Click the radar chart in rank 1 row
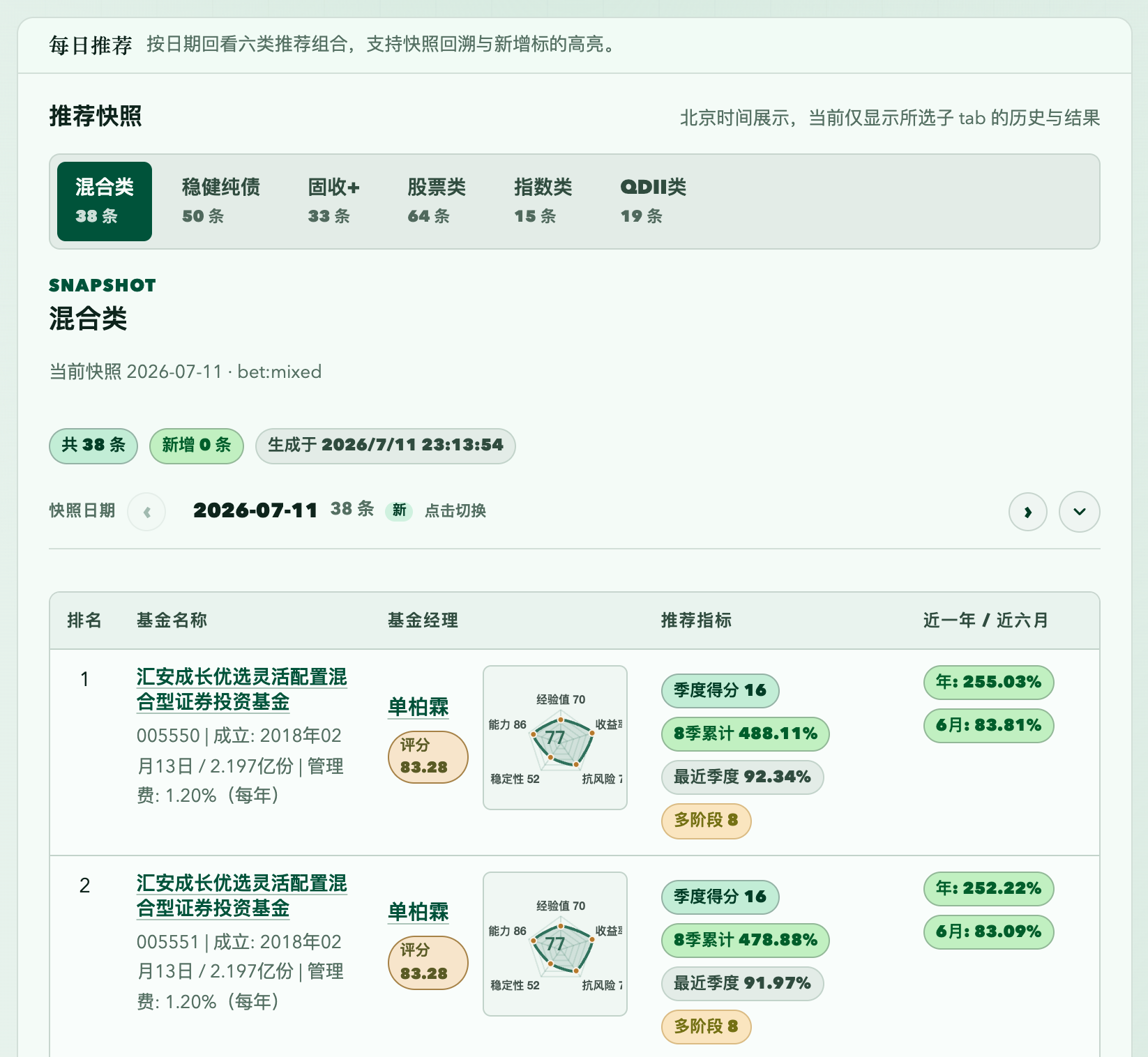The image size is (1148, 1057). point(555,738)
